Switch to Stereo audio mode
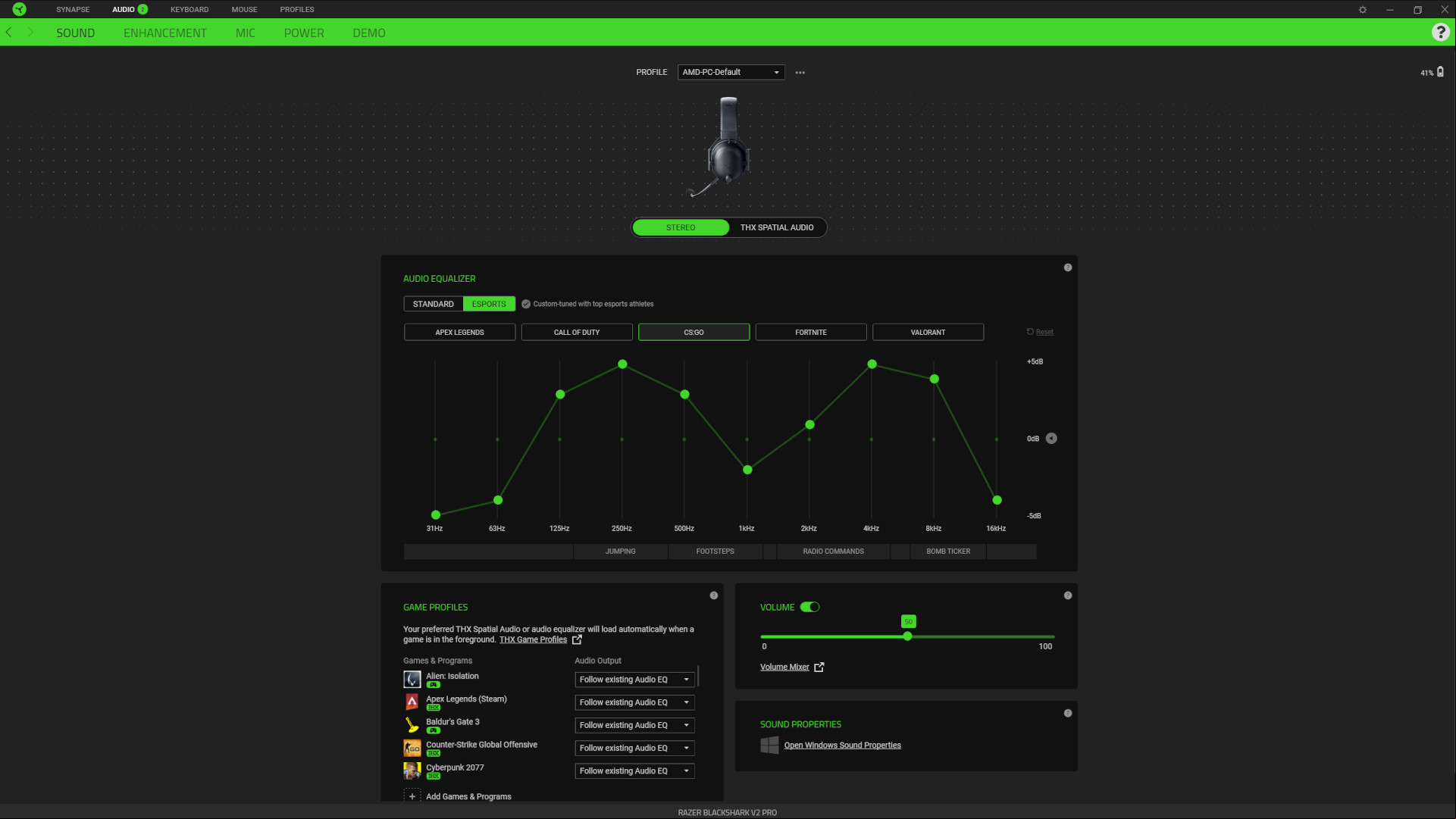Viewport: 1456px width, 819px height. point(681,227)
